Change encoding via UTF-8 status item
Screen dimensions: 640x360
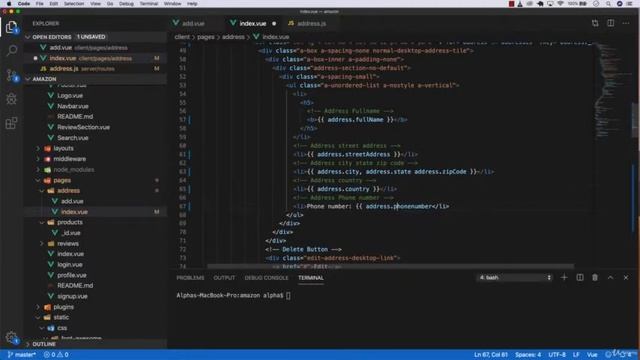click(x=557, y=355)
